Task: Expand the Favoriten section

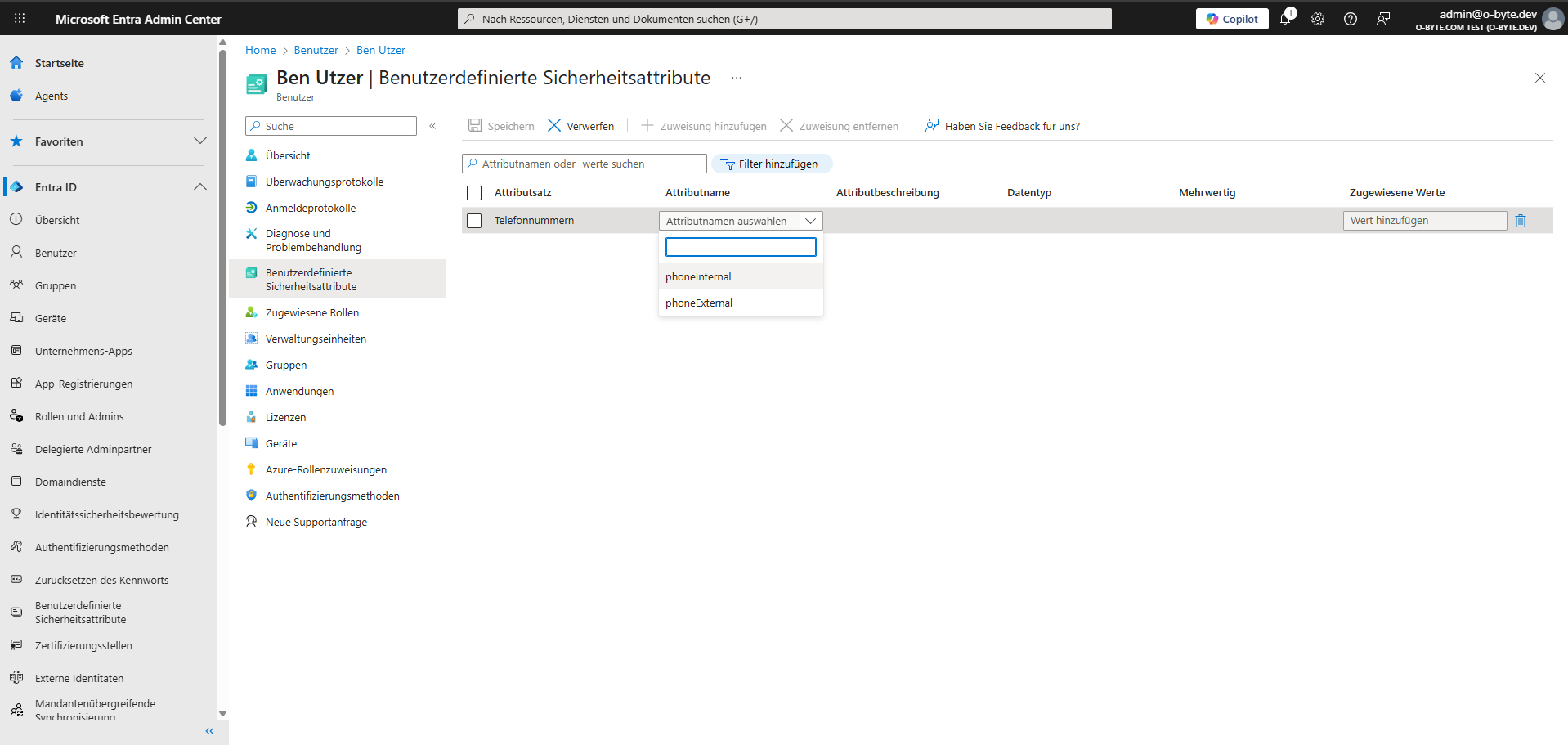Action: pyautogui.click(x=199, y=141)
